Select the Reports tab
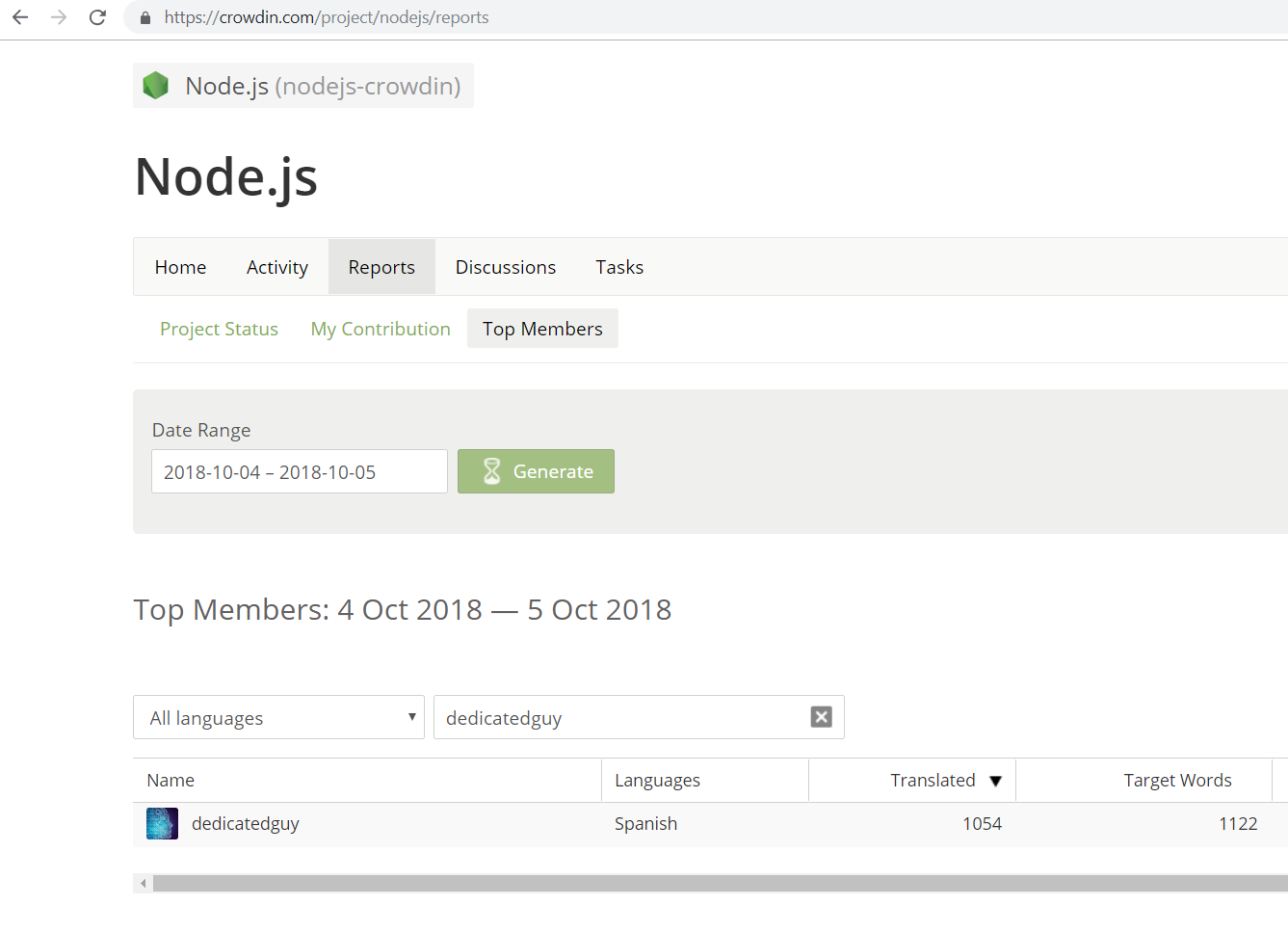Viewport: 1288px width, 932px height. point(381,267)
